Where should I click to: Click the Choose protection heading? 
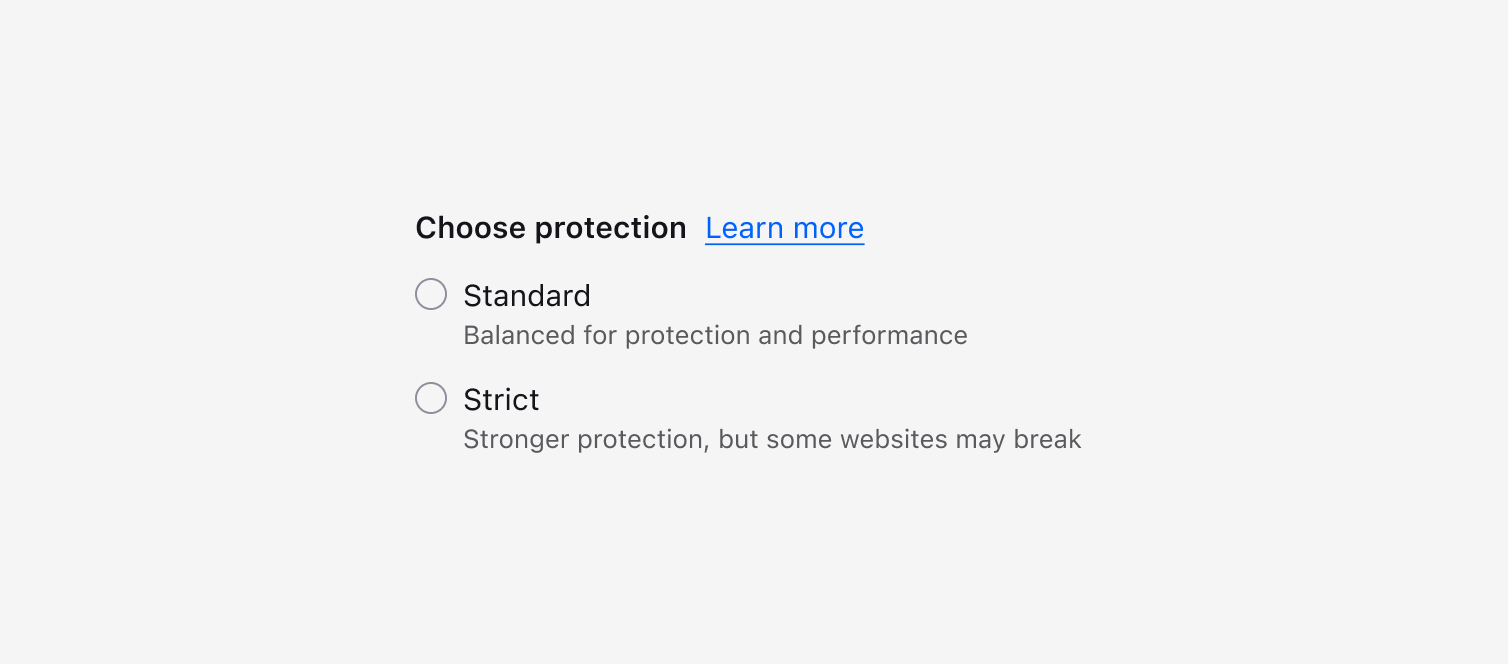[x=551, y=229]
